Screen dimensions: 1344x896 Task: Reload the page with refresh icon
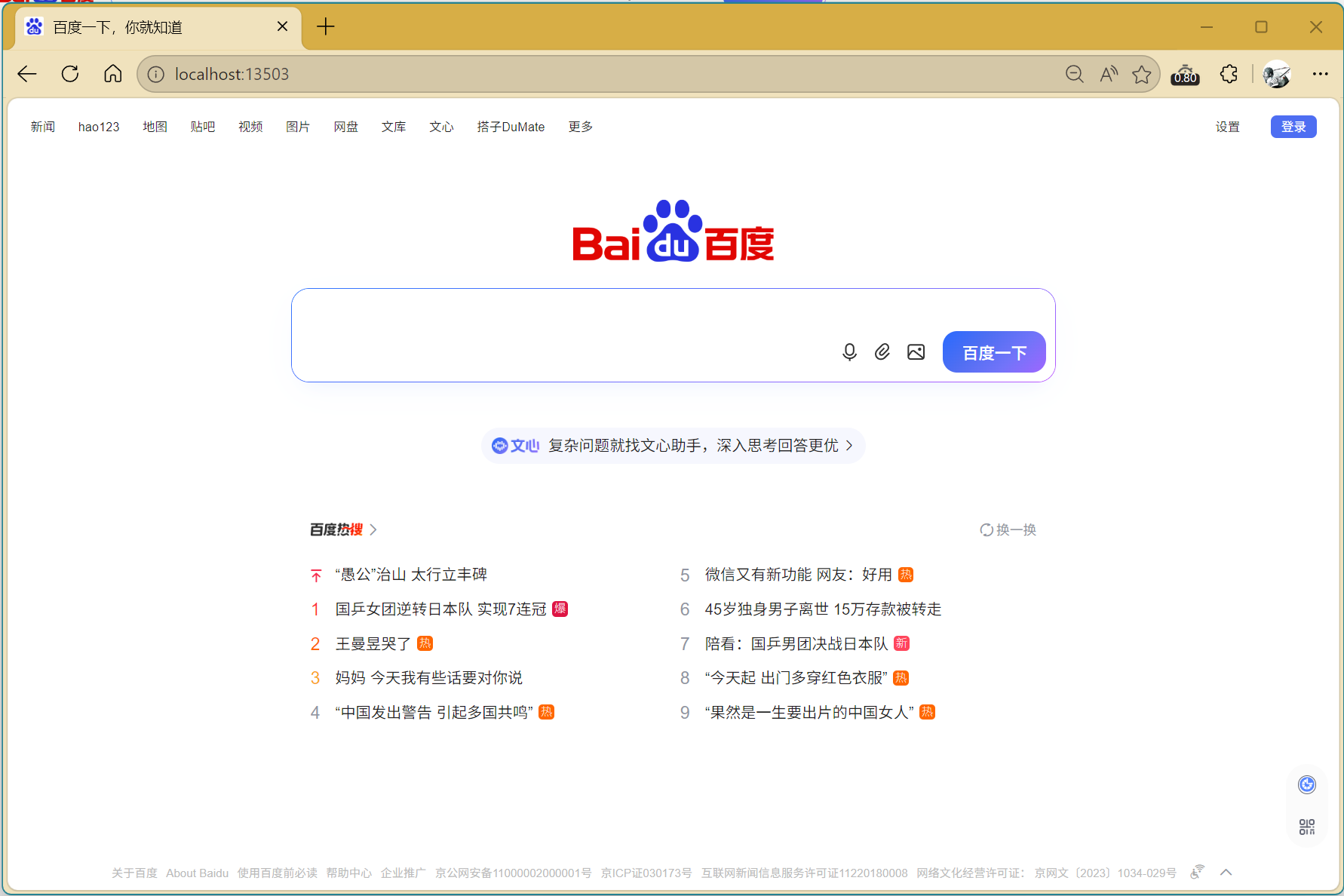pyautogui.click(x=70, y=74)
